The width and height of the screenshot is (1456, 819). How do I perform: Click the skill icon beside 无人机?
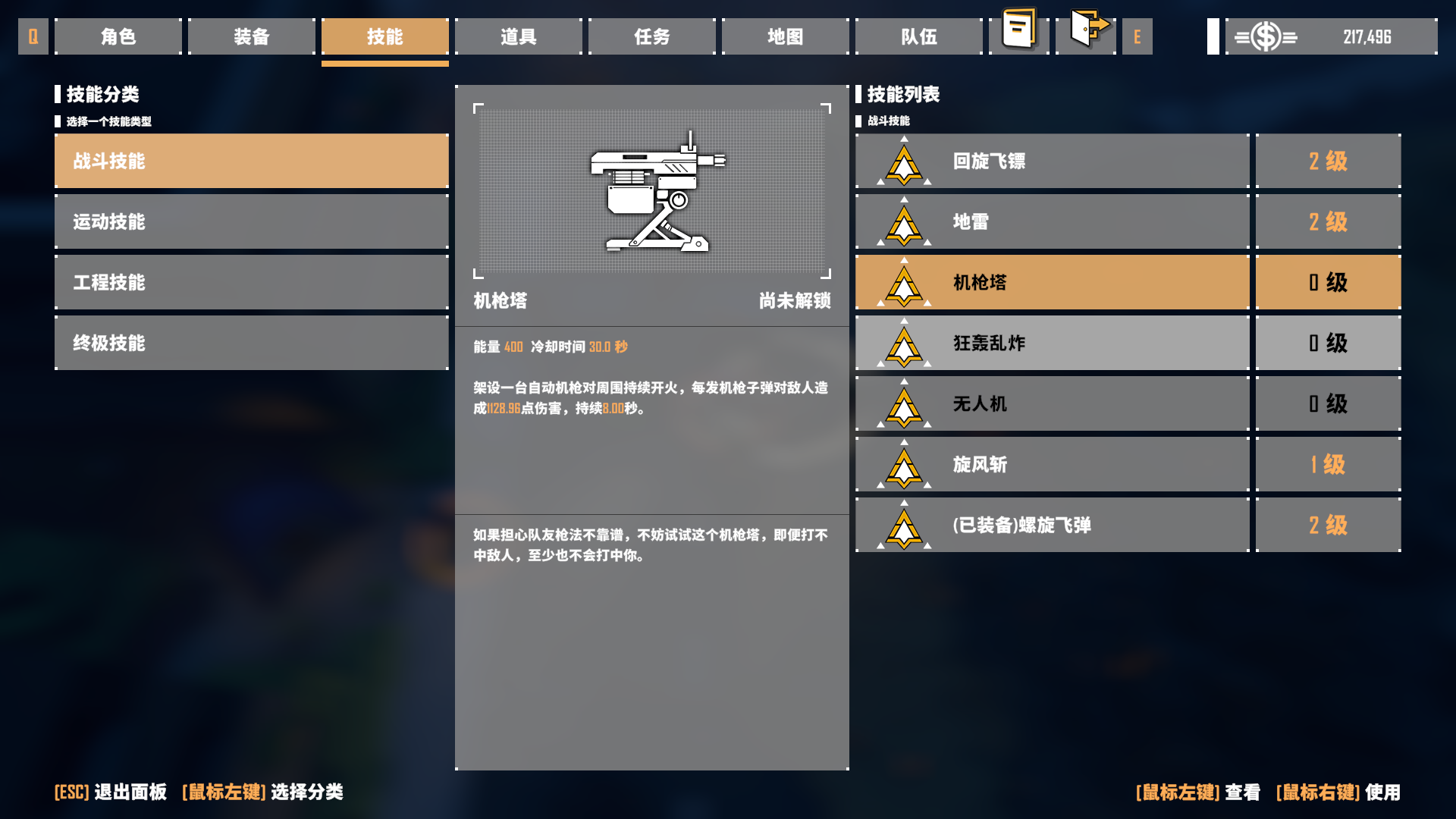coord(904,403)
